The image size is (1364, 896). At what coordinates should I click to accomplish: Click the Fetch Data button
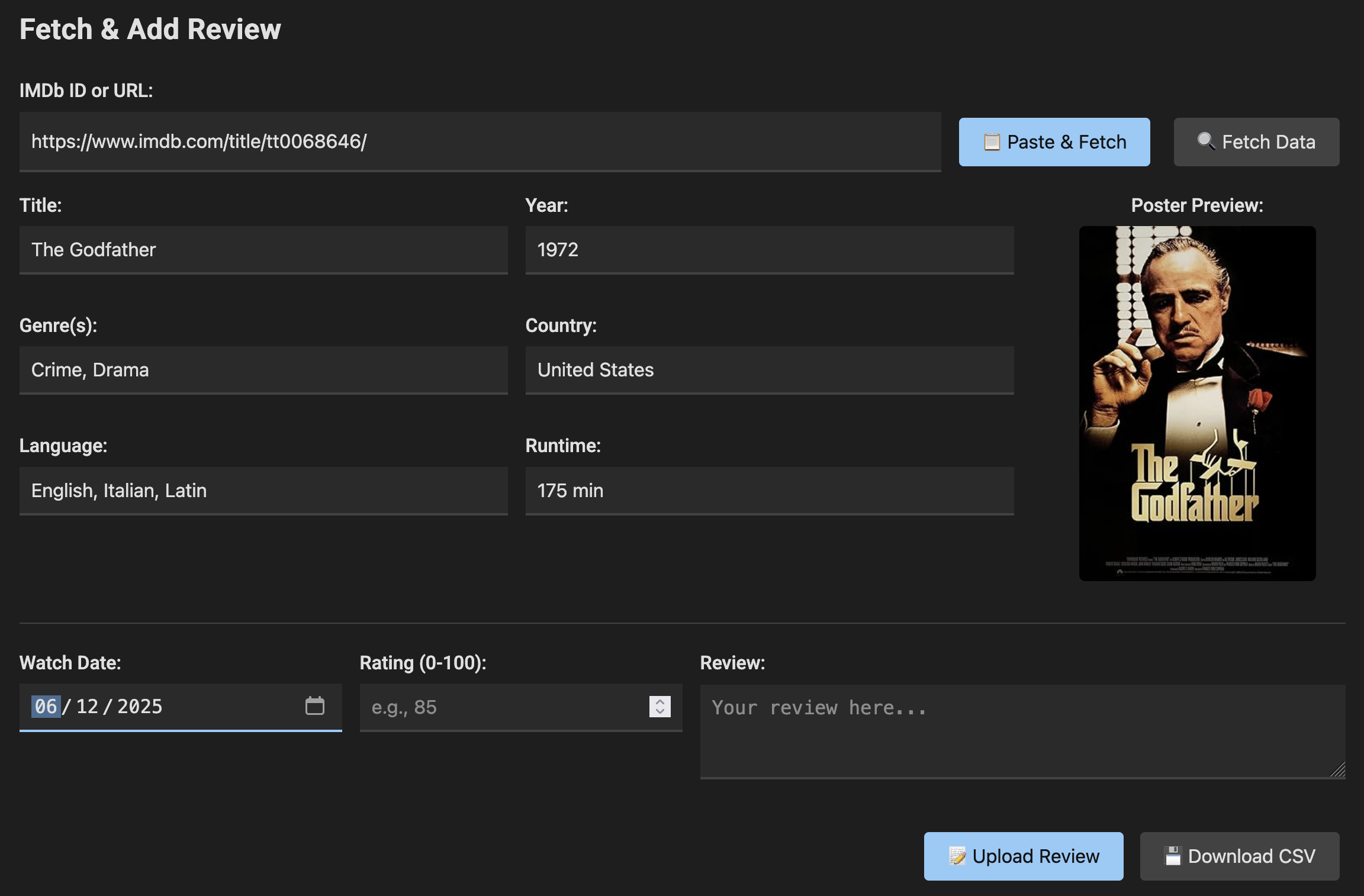(1256, 142)
